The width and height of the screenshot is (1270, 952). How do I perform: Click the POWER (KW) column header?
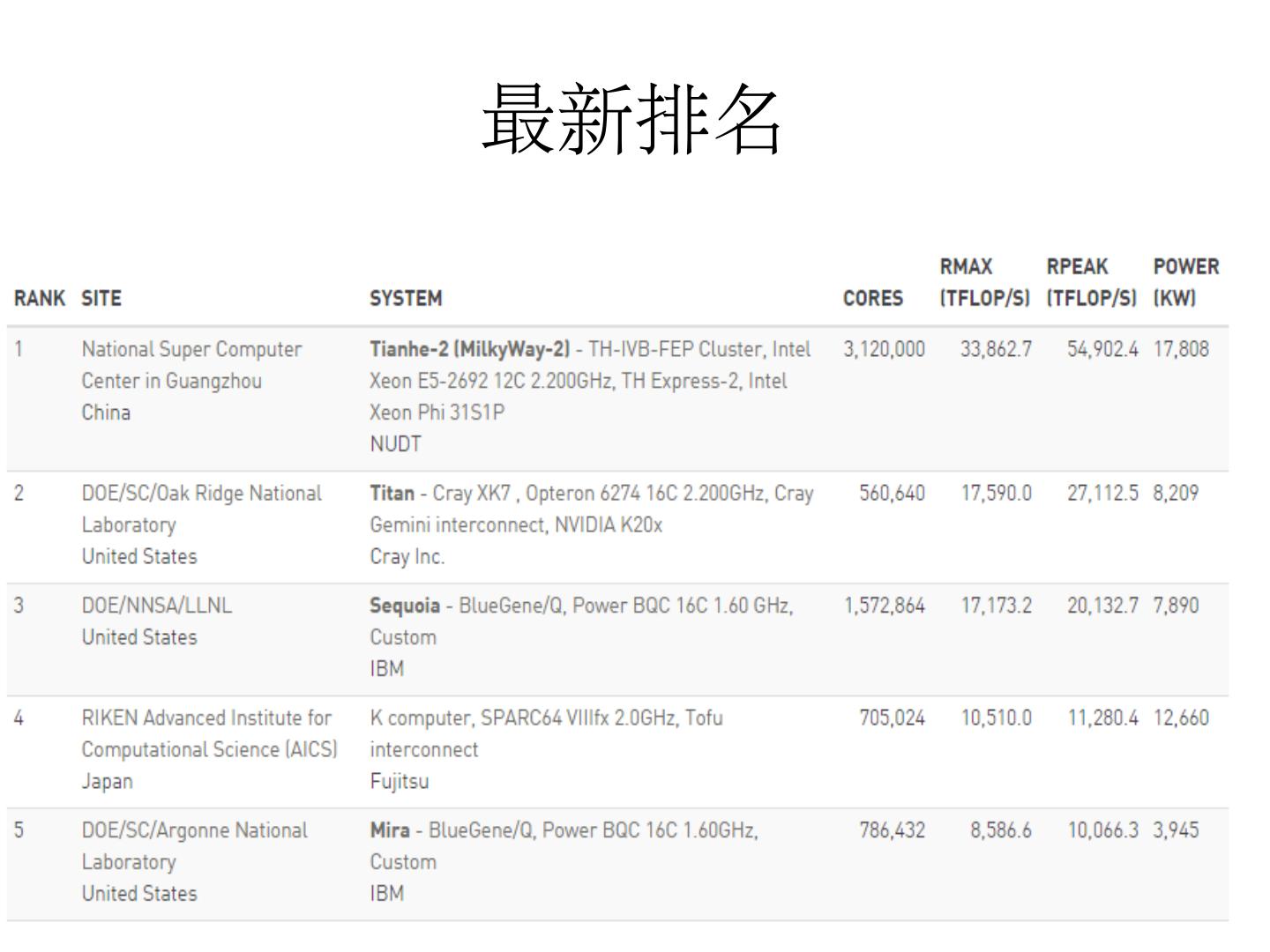pyautogui.click(x=1185, y=283)
